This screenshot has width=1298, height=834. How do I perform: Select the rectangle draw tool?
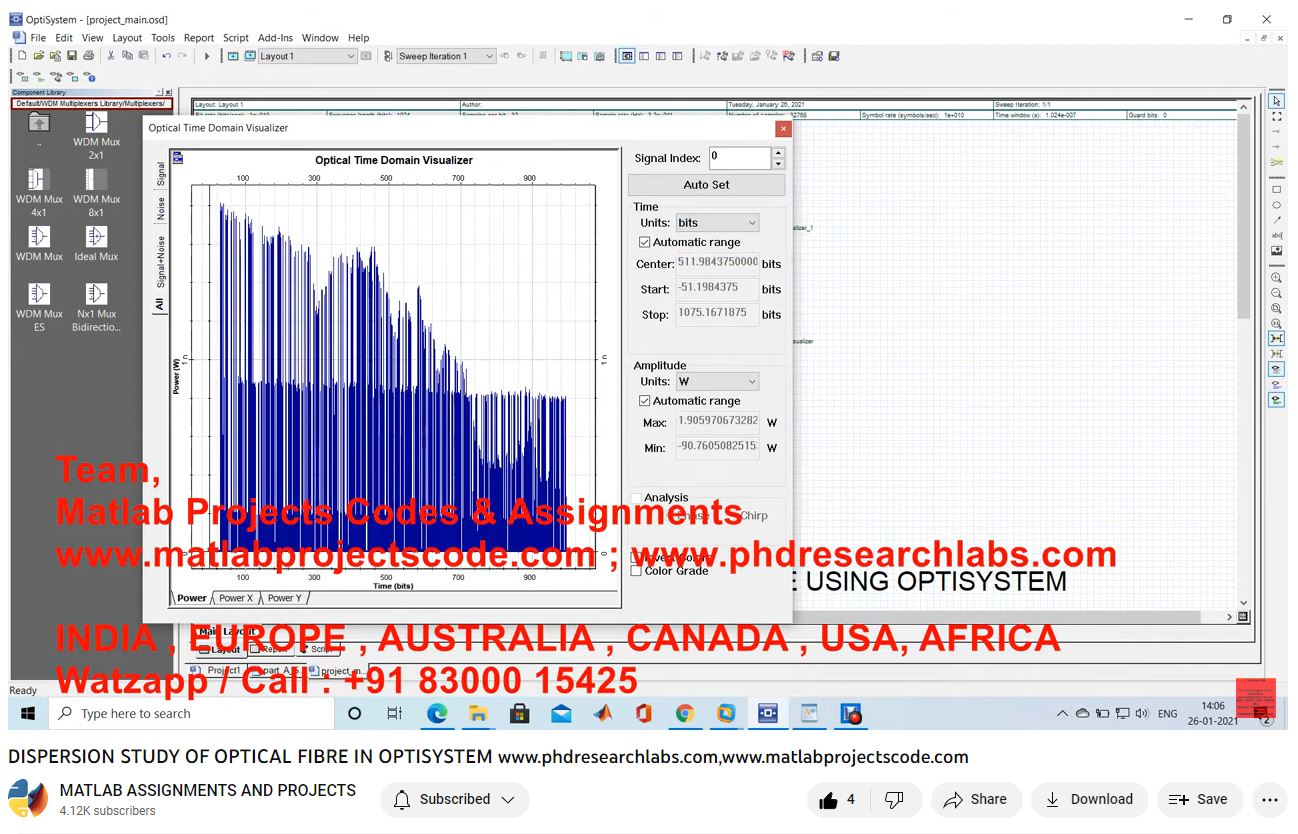(1276, 189)
